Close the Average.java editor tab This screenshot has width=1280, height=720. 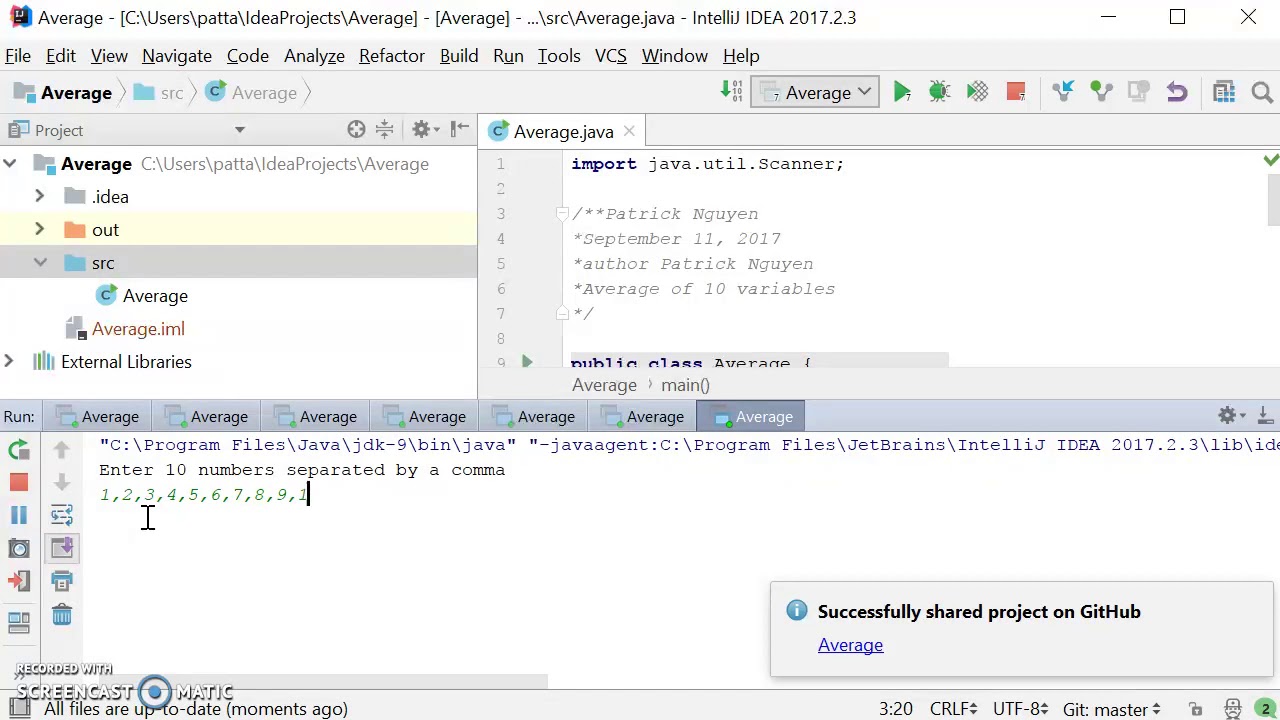pos(629,132)
